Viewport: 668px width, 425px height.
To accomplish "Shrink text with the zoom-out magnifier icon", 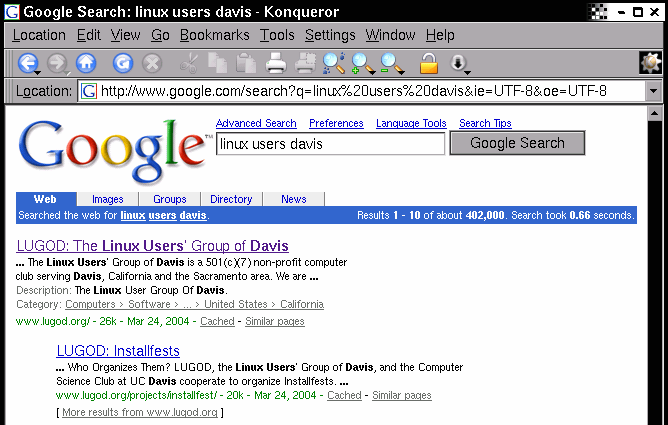I will (x=390, y=64).
